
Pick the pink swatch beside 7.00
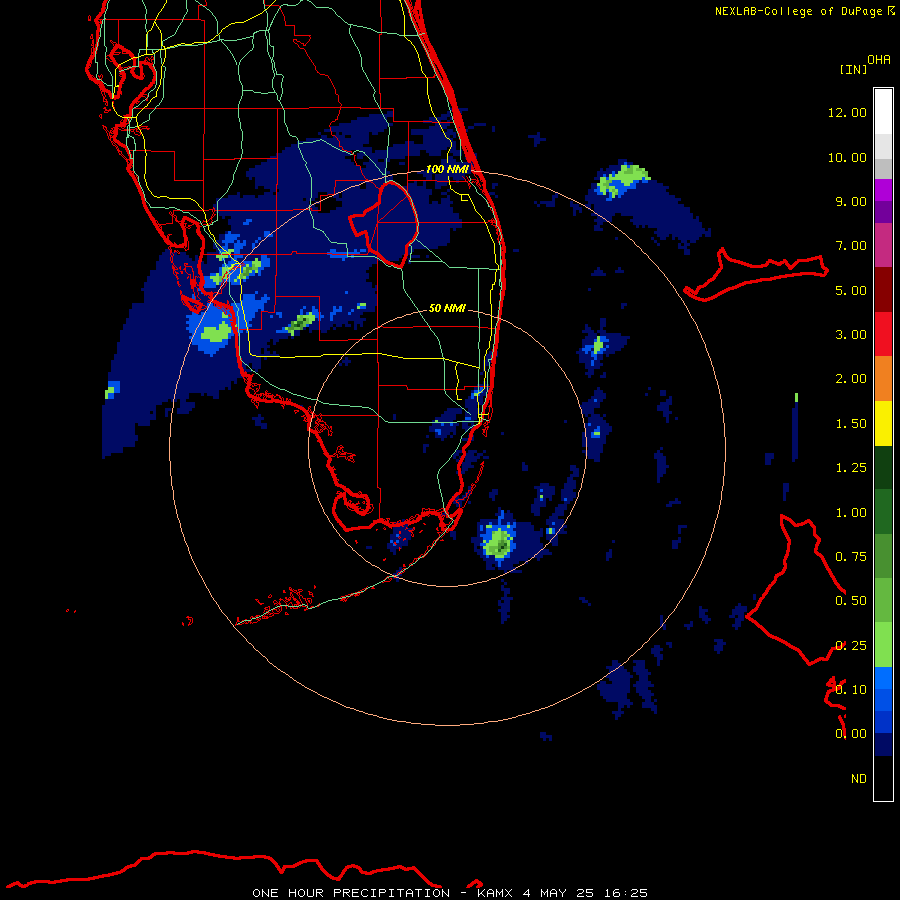tap(883, 245)
